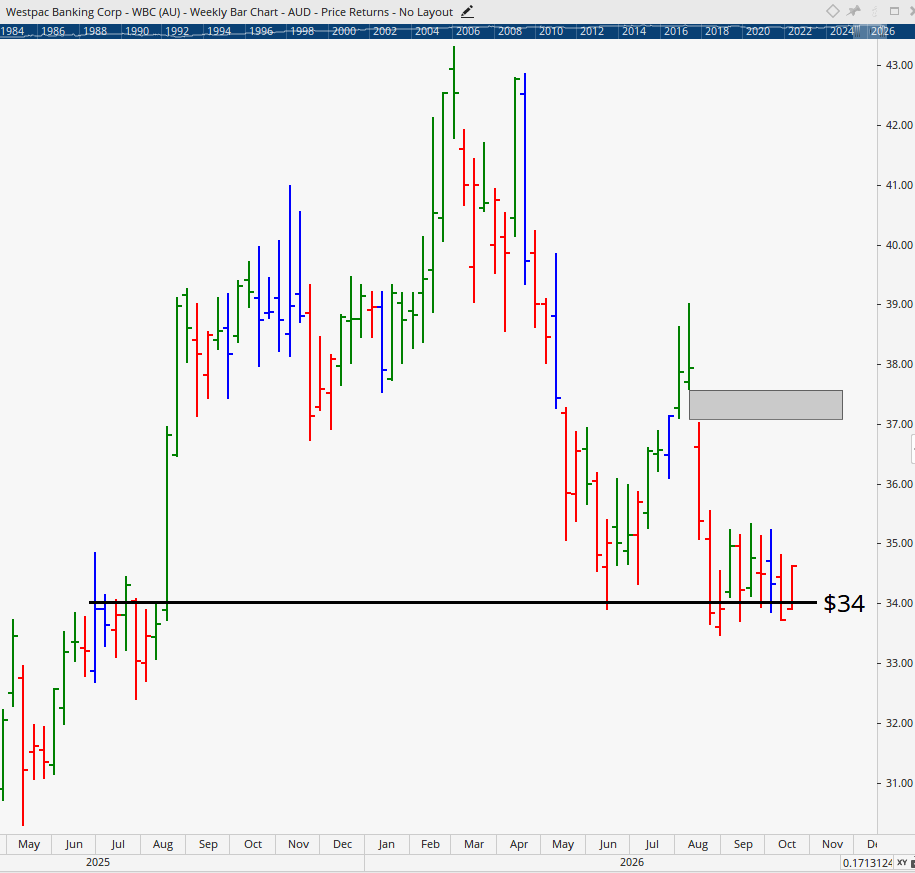The height and width of the screenshot is (873, 915).
Task: Click the 'Feb' date axis label
Action: pos(430,844)
